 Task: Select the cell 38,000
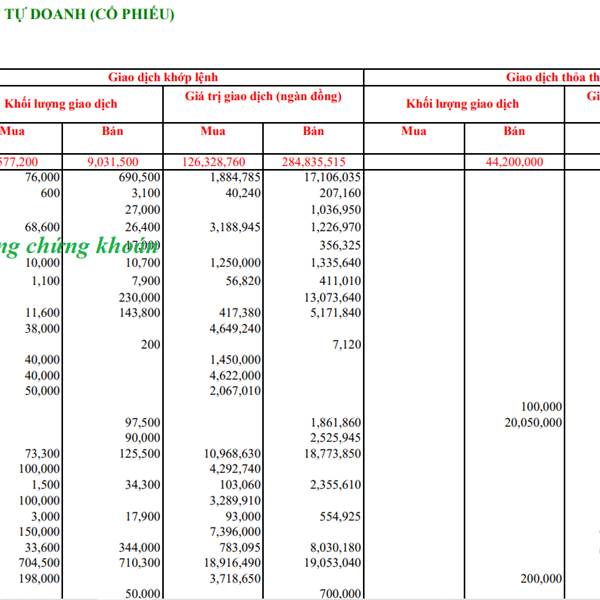[42, 328]
